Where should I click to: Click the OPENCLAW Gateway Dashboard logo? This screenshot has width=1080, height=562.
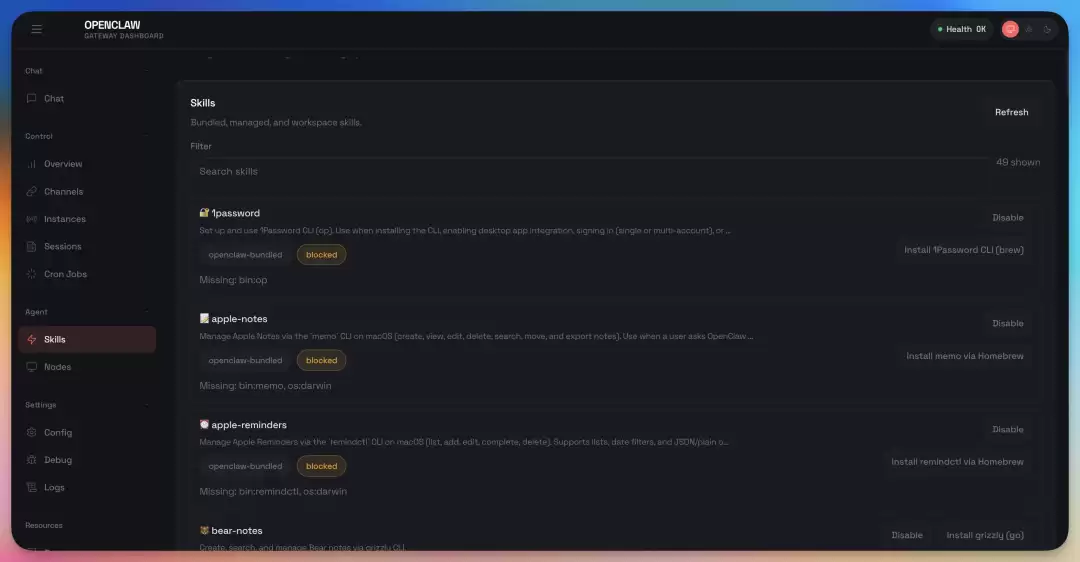point(123,29)
